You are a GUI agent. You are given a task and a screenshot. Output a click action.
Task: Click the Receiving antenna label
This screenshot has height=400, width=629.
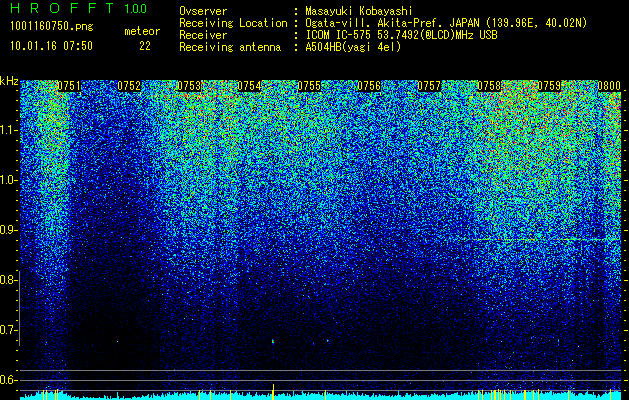[x=230, y=47]
